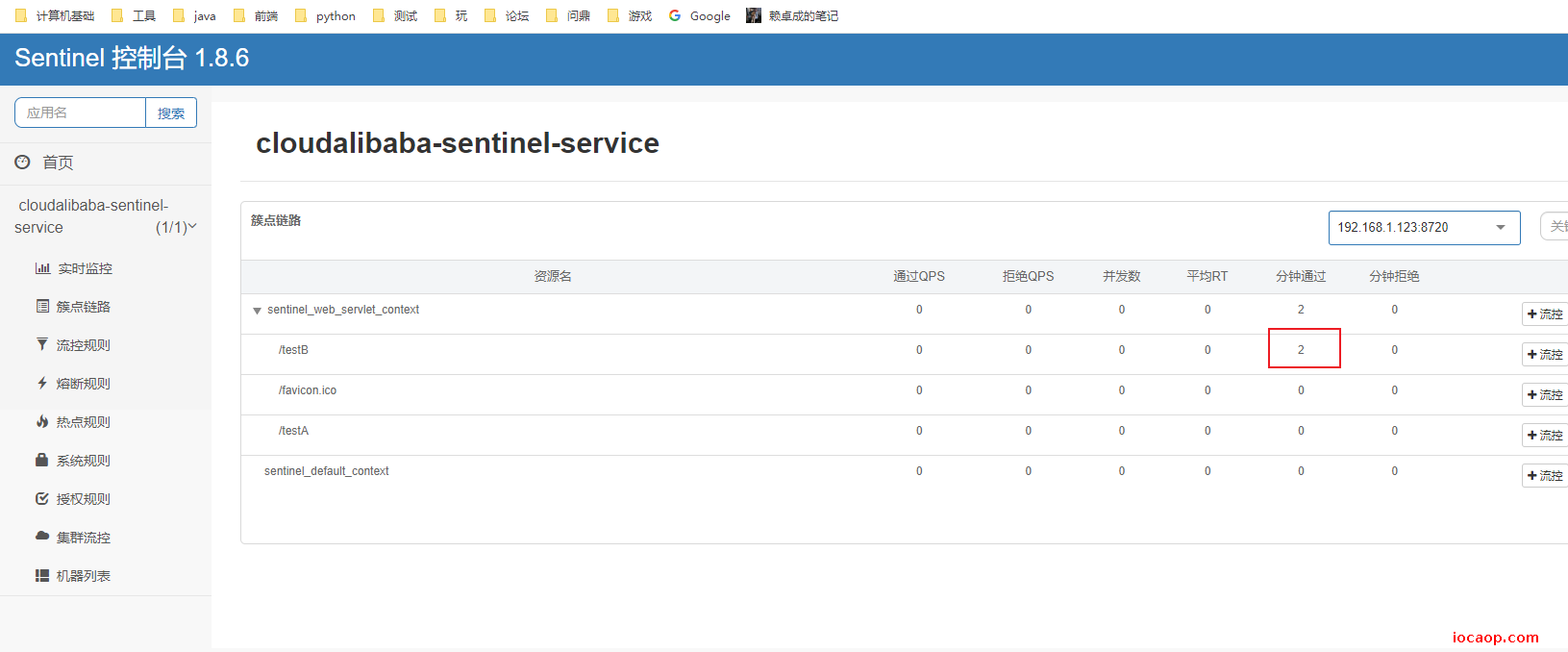
Task: Click the 分钟通过 value for /testB
Action: [1301, 350]
